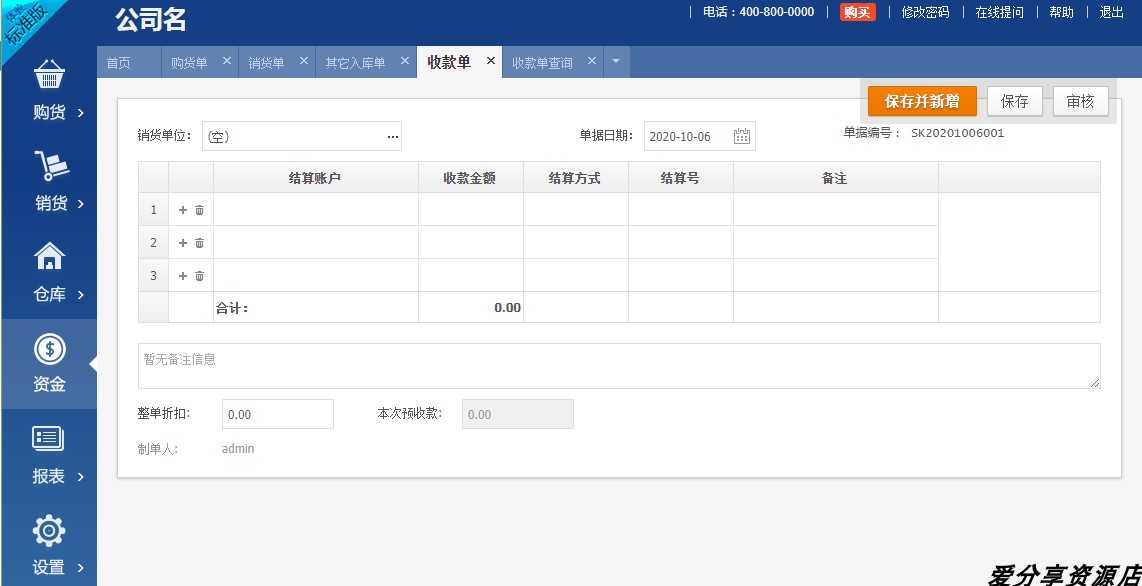Close the 其它入库单 tab
Viewport: 1142px width, 586px height.
pos(404,61)
